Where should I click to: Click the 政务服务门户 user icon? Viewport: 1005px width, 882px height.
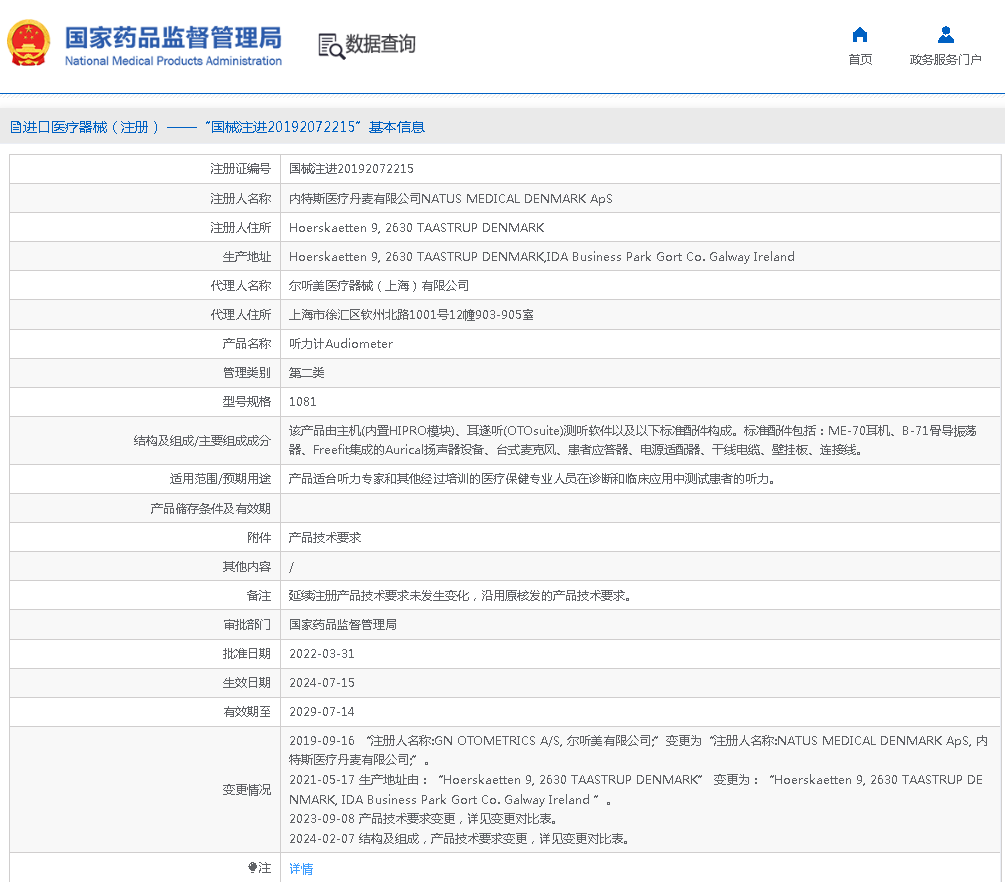click(x=945, y=35)
